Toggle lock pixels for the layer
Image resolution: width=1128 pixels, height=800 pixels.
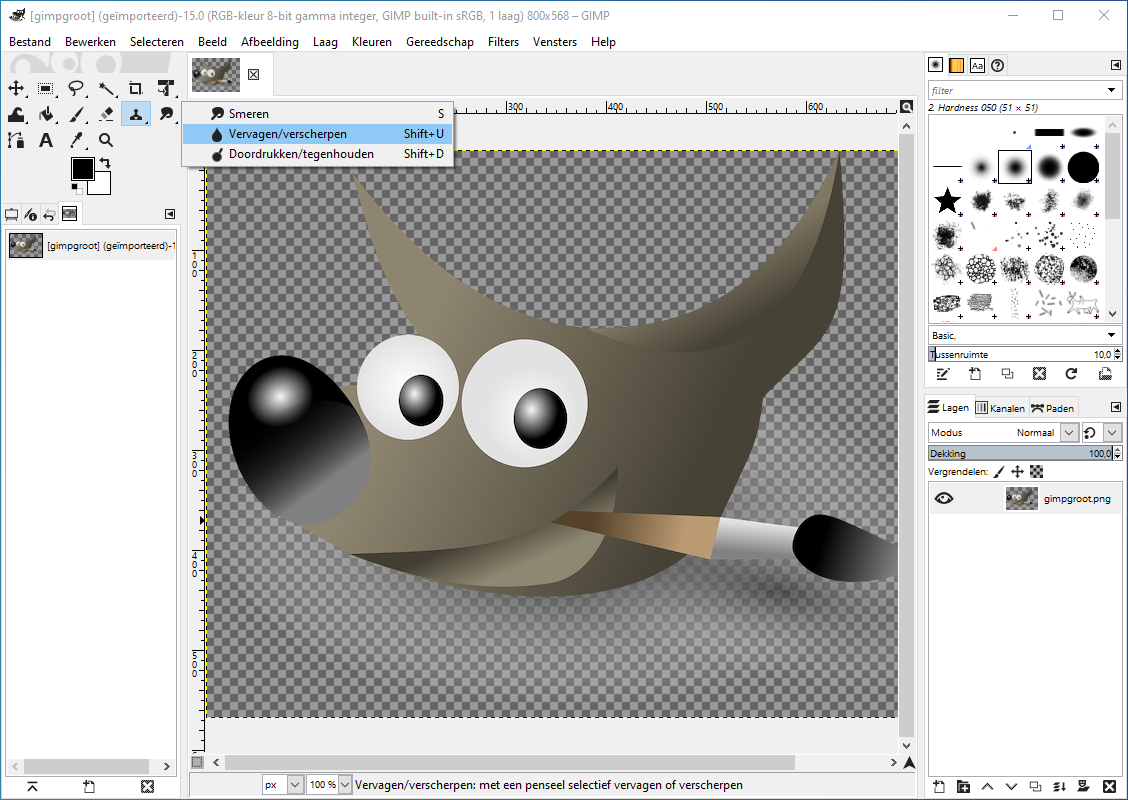coord(998,471)
